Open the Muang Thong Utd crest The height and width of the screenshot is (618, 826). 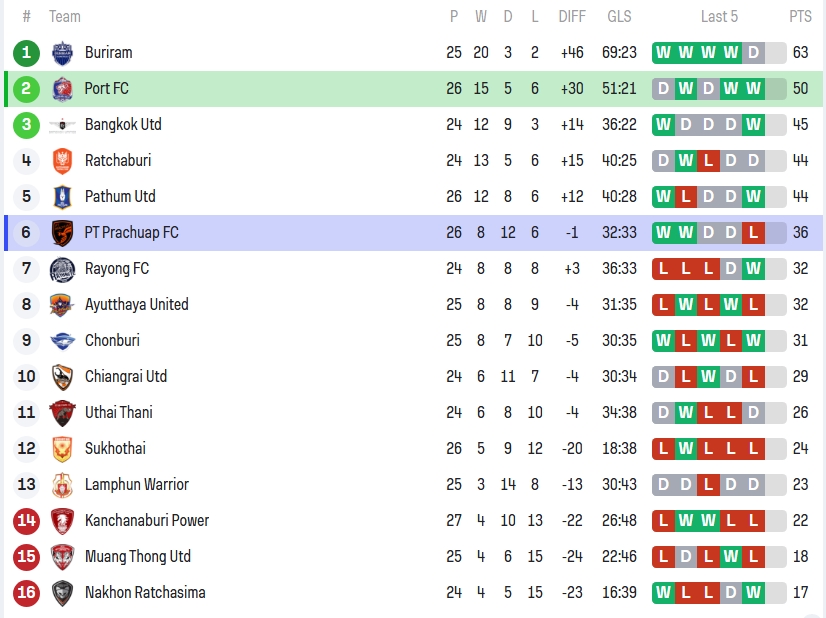pos(62,557)
